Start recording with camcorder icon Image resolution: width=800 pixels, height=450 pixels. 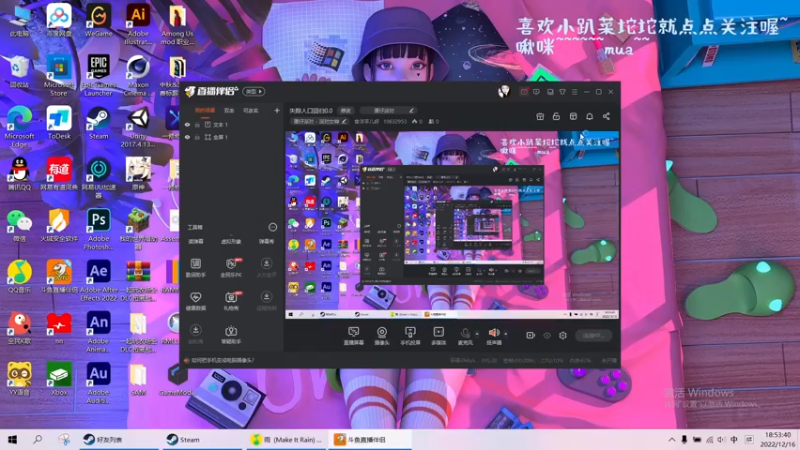click(x=531, y=335)
